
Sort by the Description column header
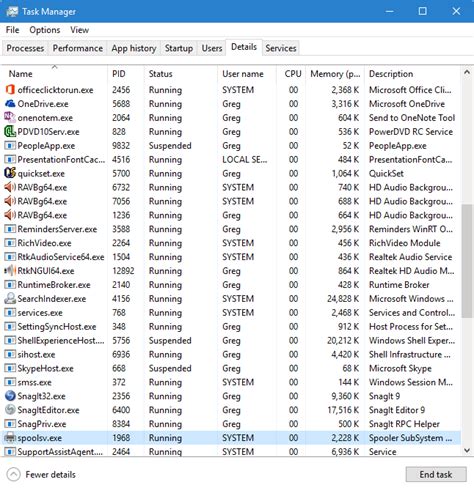(413, 74)
